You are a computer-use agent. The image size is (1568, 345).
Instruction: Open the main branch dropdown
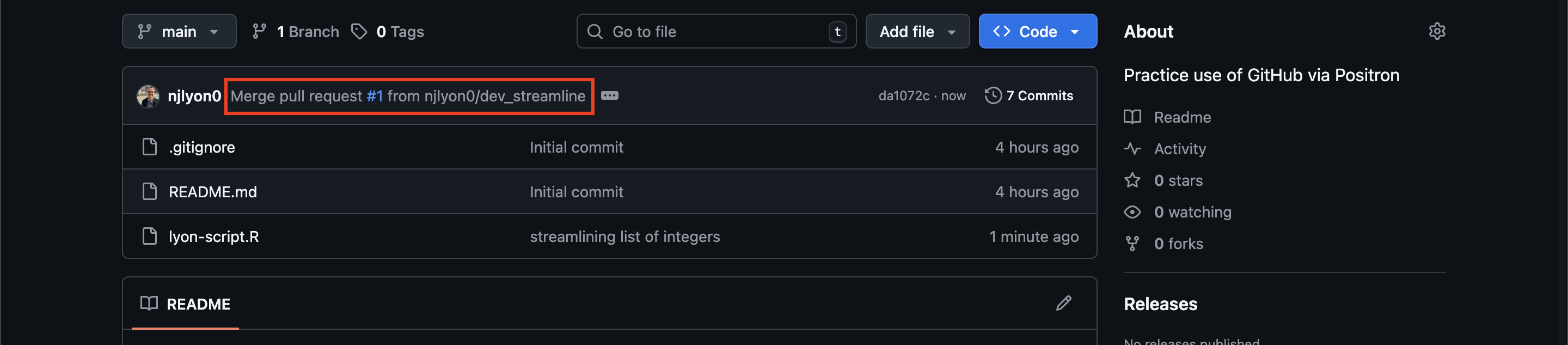pyautogui.click(x=179, y=31)
